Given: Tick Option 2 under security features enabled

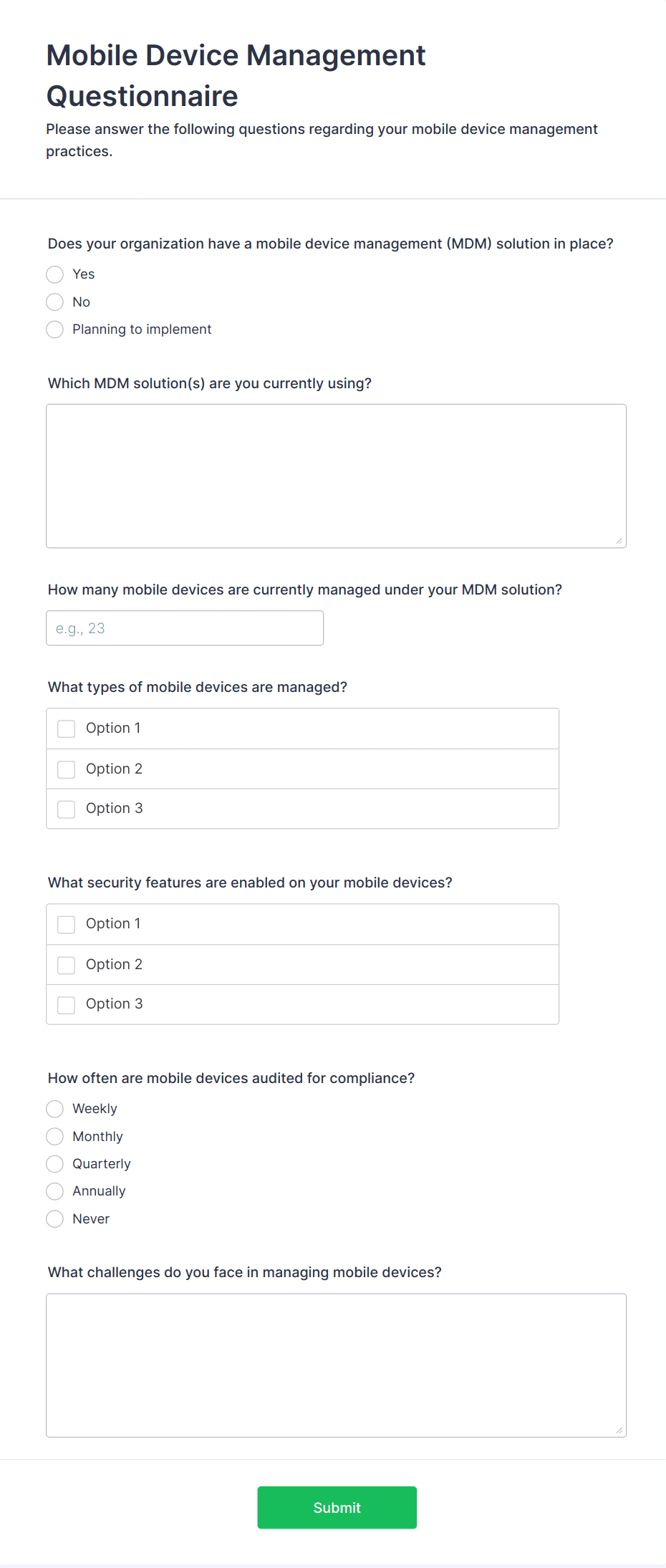Looking at the screenshot, I should 67,965.
